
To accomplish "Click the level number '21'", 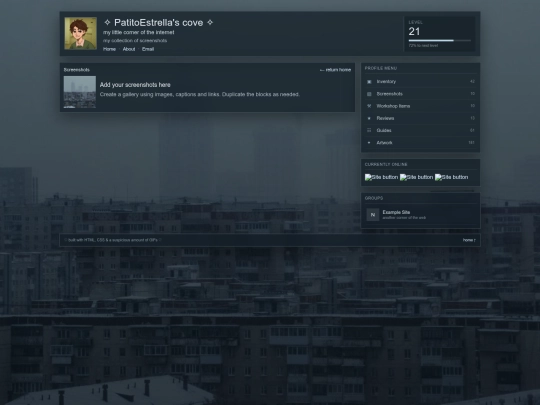I will pos(414,32).
